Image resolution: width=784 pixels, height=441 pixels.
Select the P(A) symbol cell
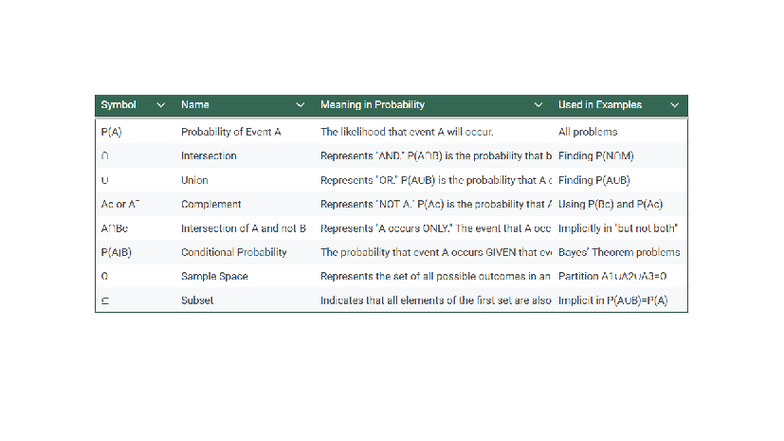coord(111,132)
